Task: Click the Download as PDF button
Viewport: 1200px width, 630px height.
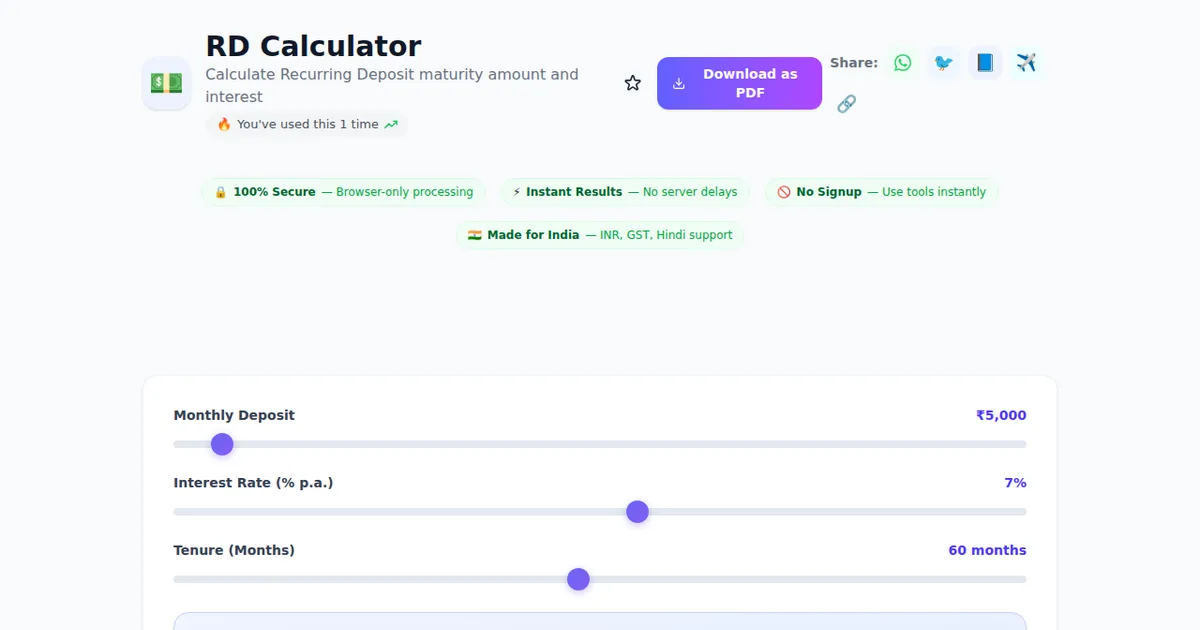Action: click(739, 83)
